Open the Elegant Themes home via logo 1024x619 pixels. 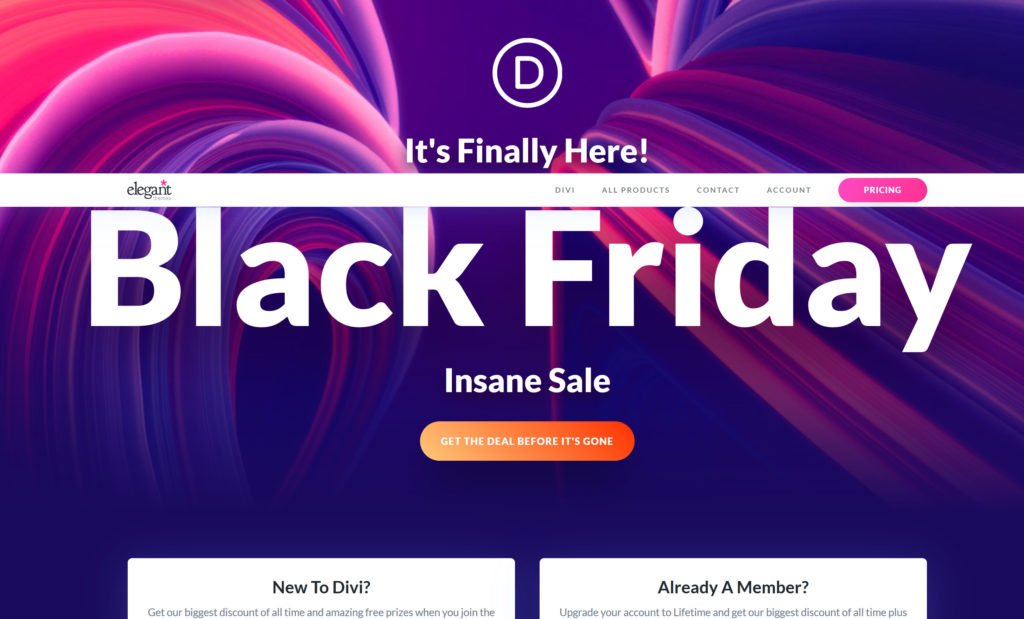(x=150, y=189)
